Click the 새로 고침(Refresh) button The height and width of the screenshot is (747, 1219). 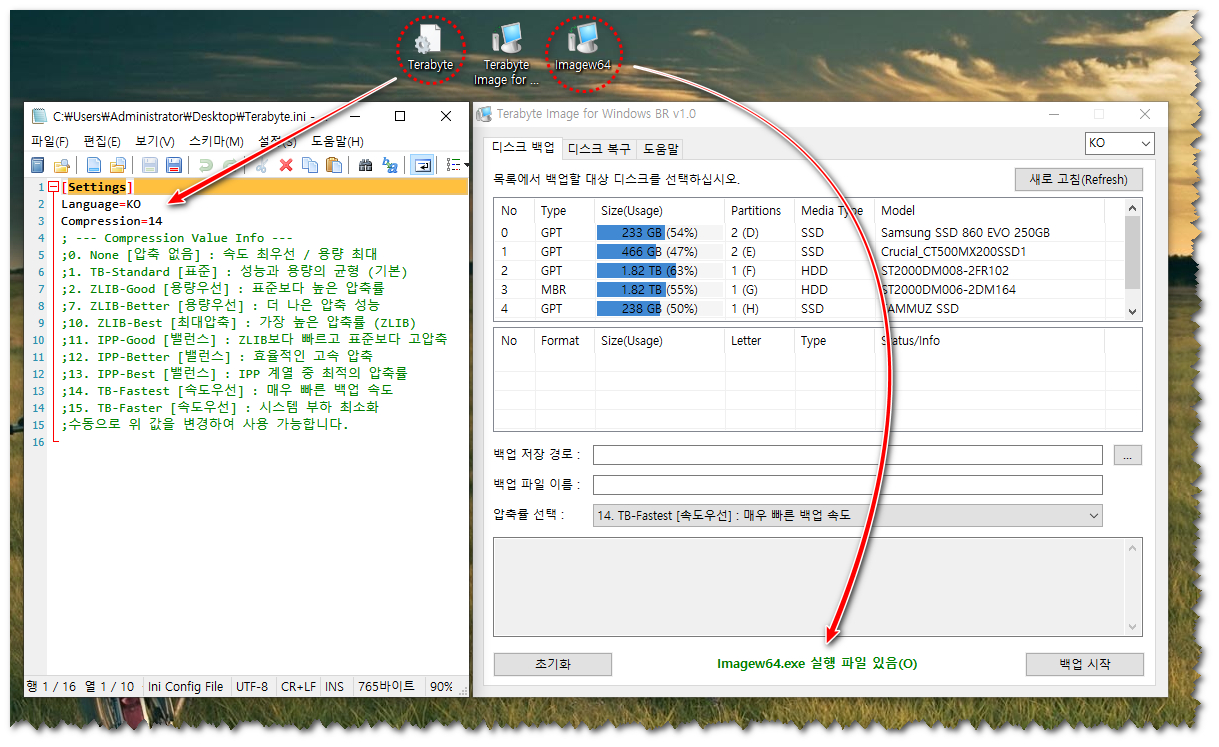(x=1078, y=180)
